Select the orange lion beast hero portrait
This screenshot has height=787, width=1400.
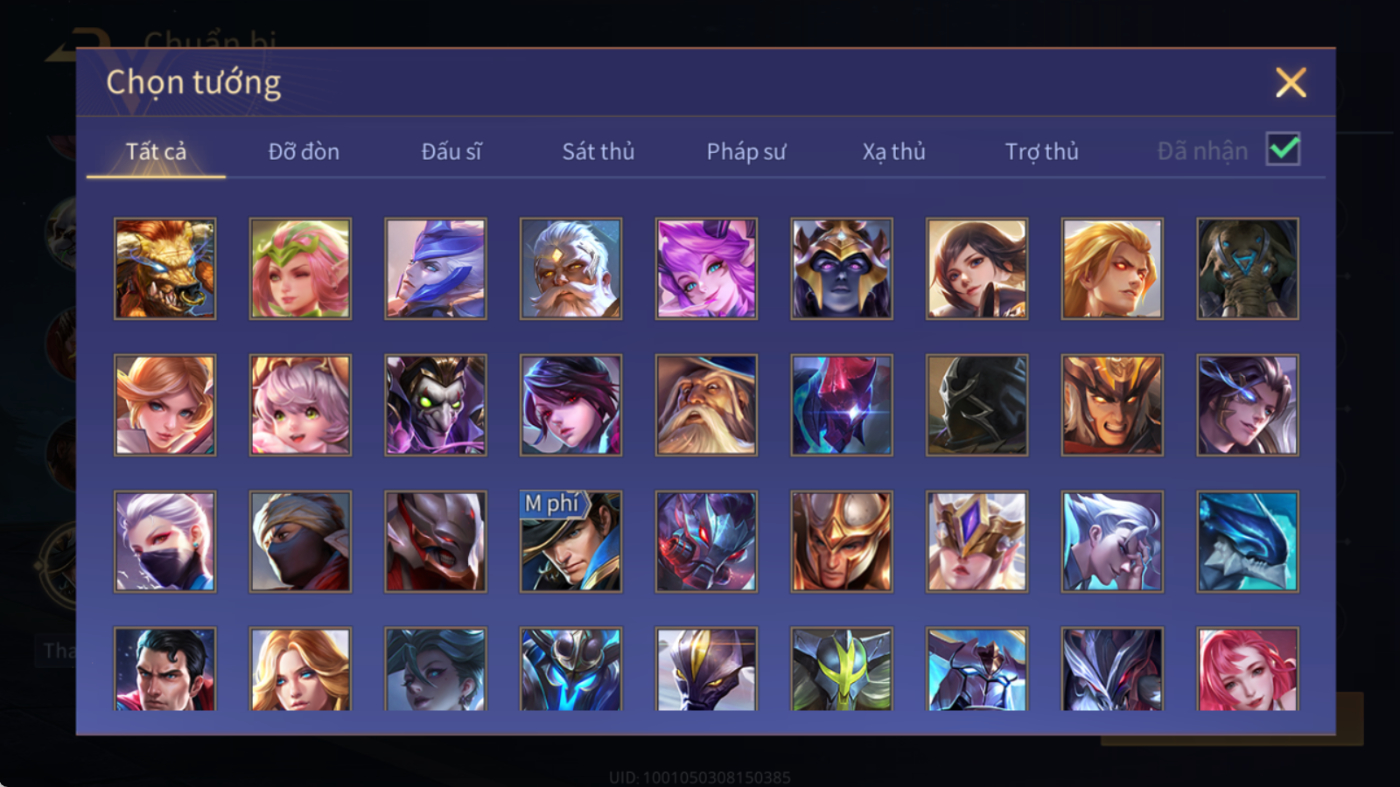pos(165,269)
